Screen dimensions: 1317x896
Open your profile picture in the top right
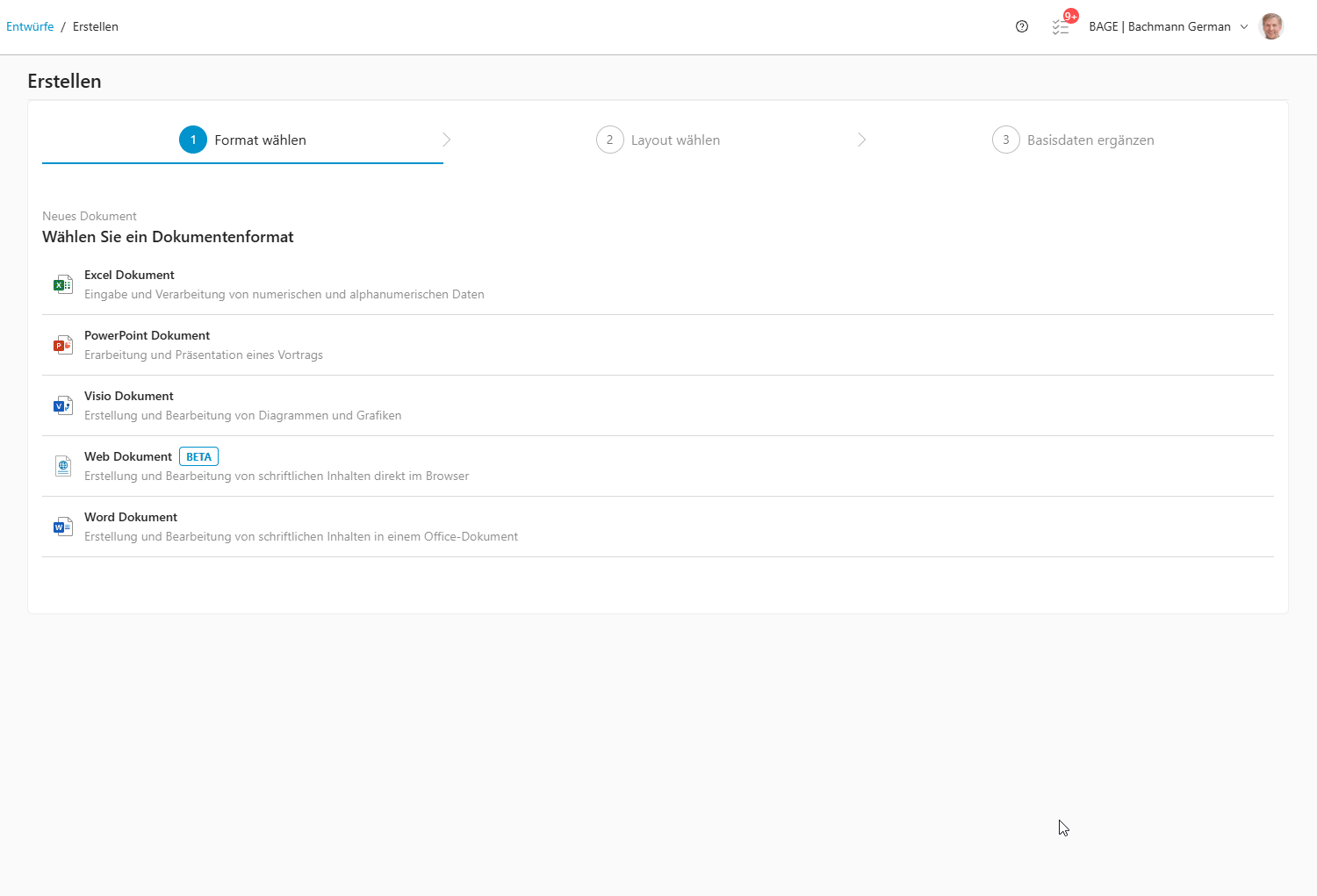(x=1271, y=26)
